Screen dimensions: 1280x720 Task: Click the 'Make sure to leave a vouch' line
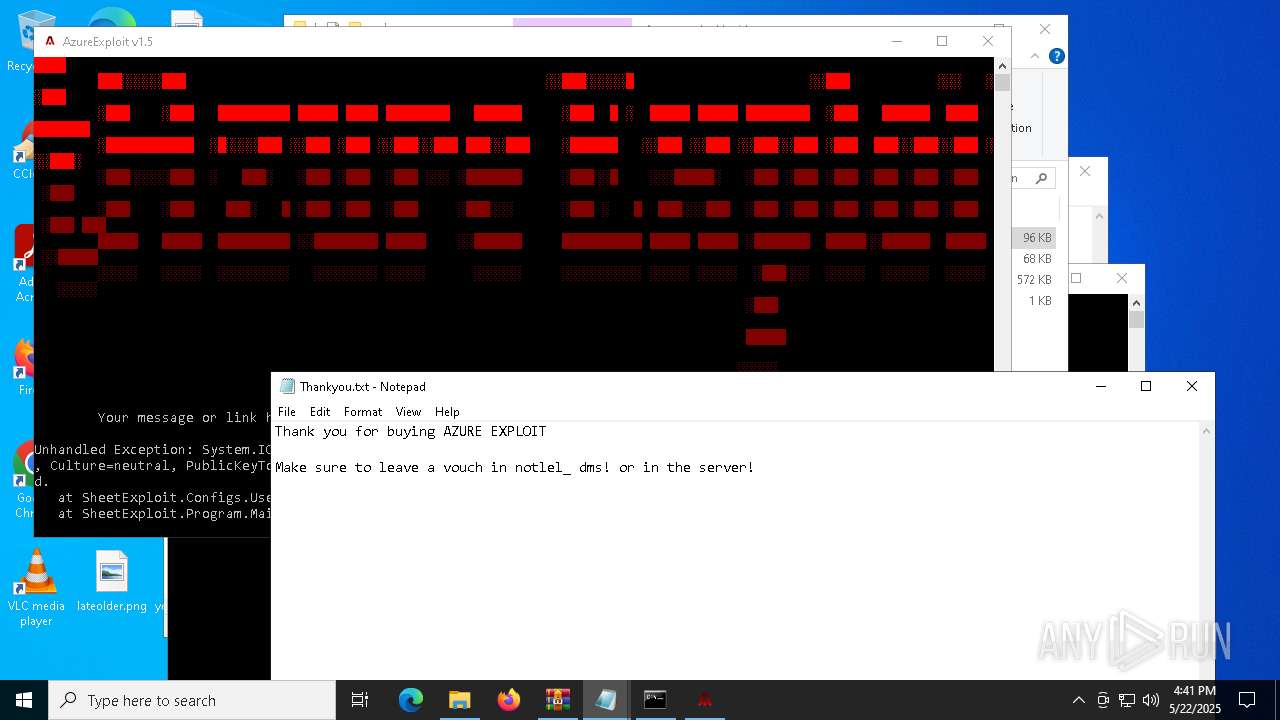click(x=514, y=467)
